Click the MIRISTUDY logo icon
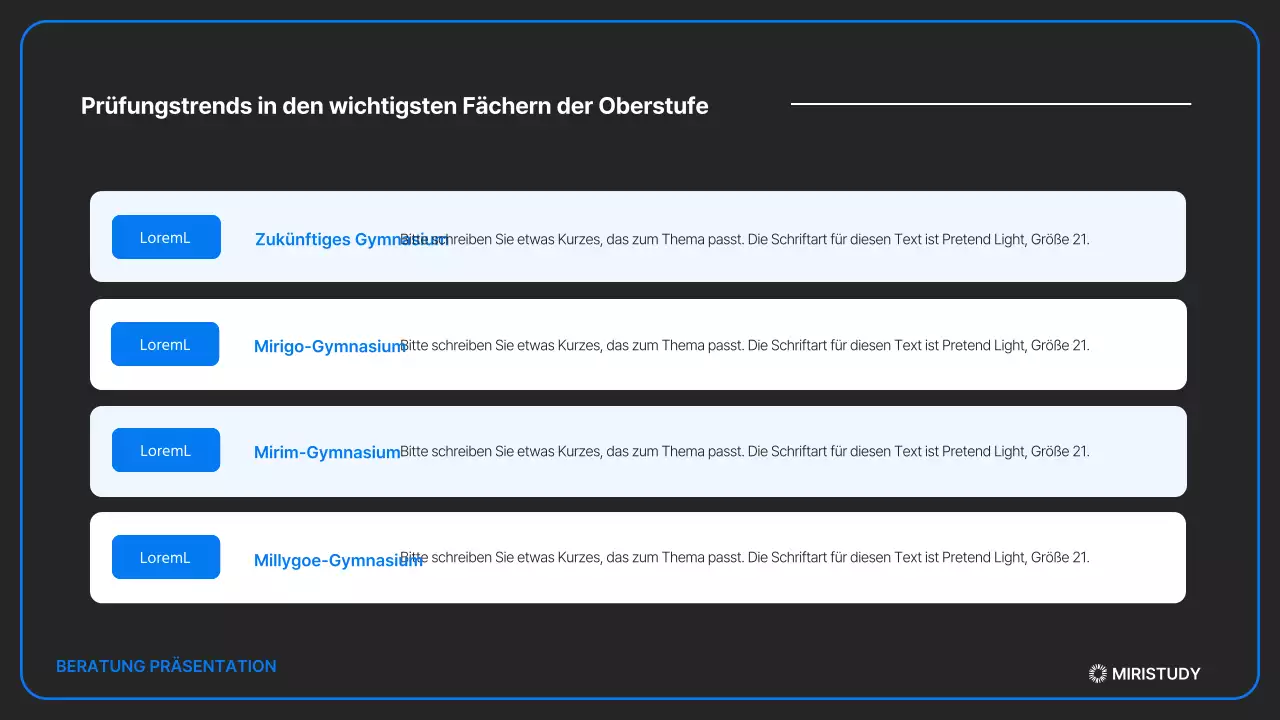 pyautogui.click(x=1097, y=673)
